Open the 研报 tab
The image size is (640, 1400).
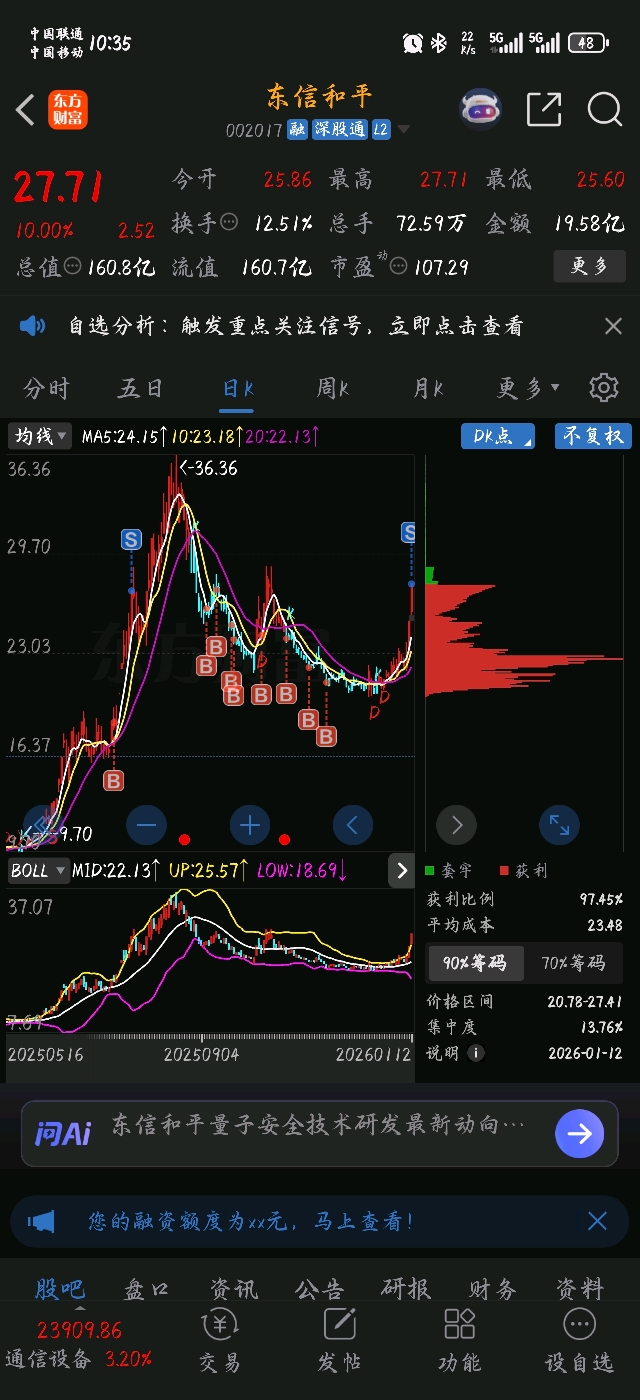[406, 1289]
